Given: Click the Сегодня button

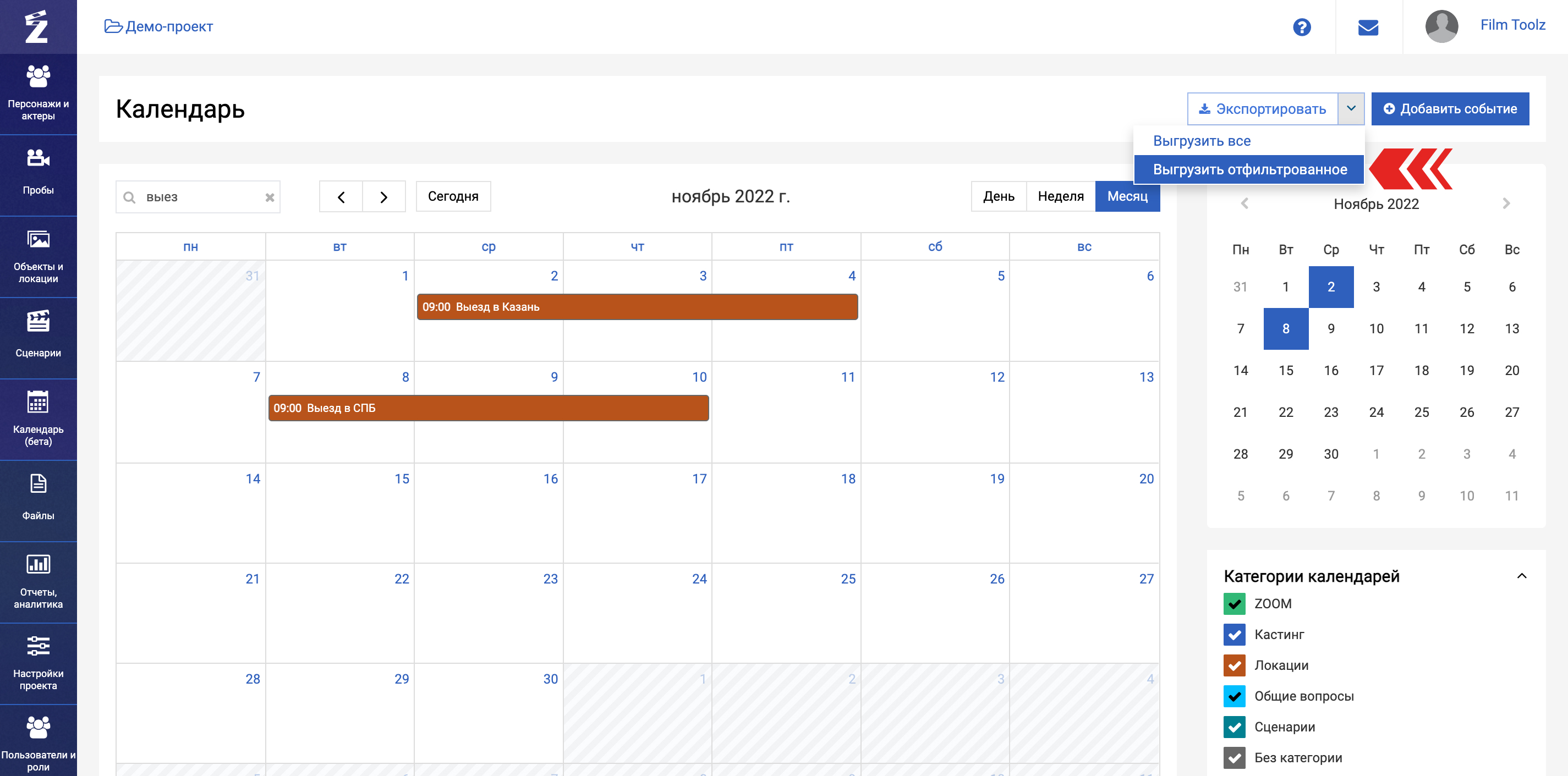Looking at the screenshot, I should [453, 196].
